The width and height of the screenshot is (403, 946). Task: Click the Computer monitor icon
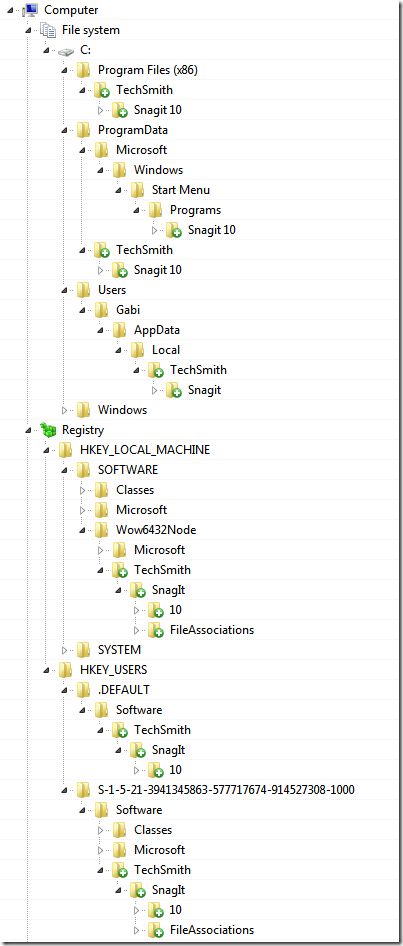pyautogui.click(x=30, y=10)
